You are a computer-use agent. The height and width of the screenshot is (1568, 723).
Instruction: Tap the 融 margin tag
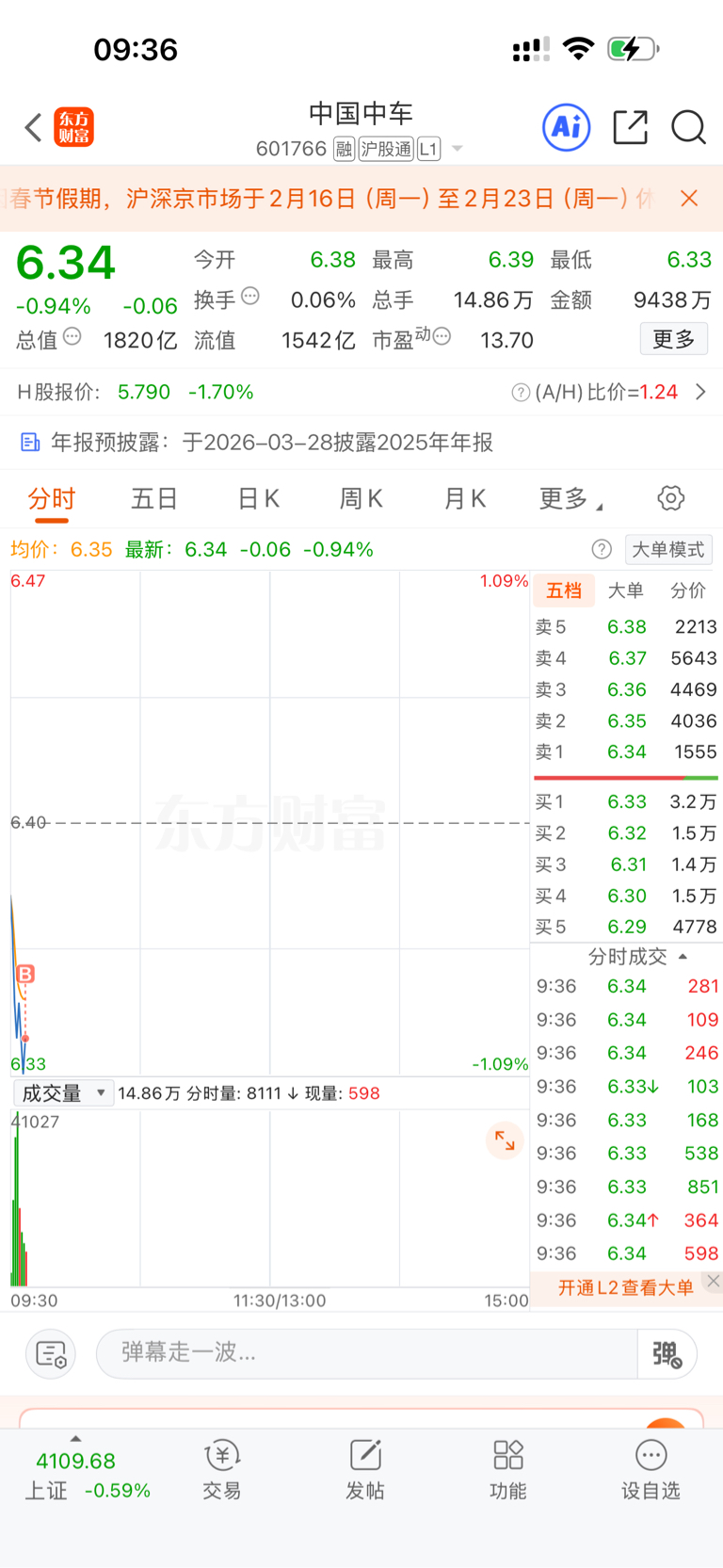(x=344, y=149)
